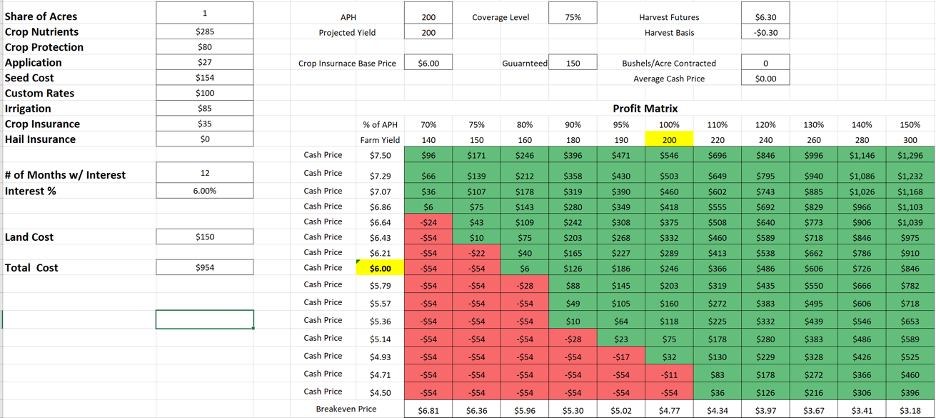Click the Irrigation cost cell showing $85
Screen dimensions: 936x418
(204, 108)
